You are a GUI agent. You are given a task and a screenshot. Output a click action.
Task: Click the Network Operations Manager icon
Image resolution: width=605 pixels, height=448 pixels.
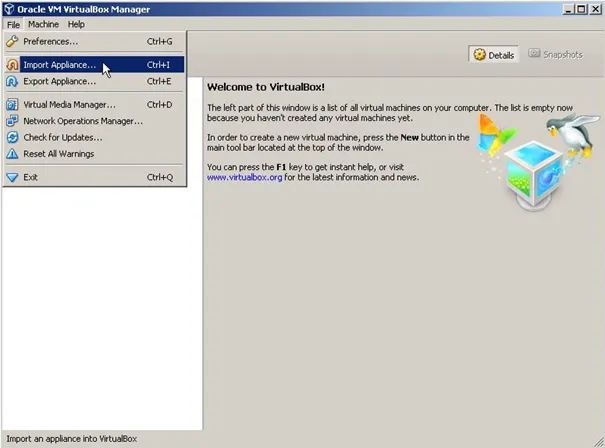pos(12,121)
